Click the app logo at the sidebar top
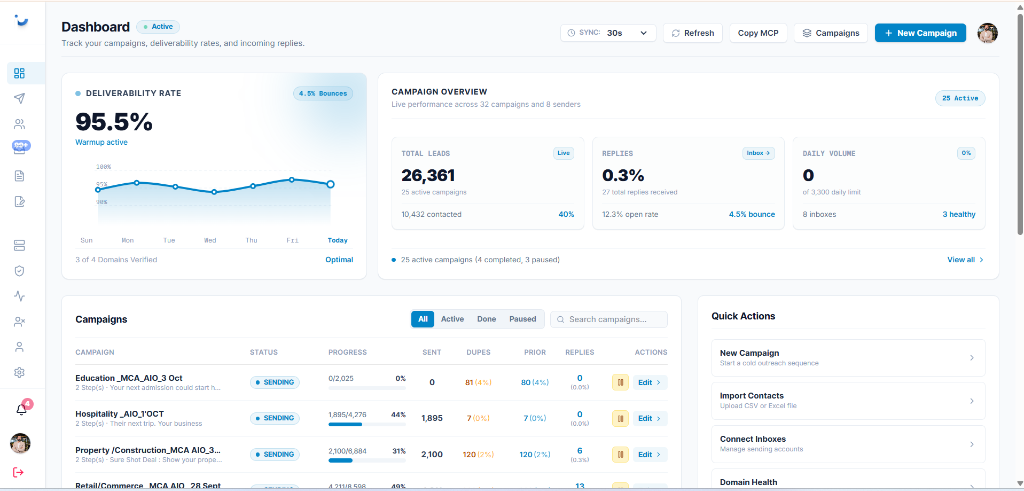The height and width of the screenshot is (491, 1024). coord(21,21)
